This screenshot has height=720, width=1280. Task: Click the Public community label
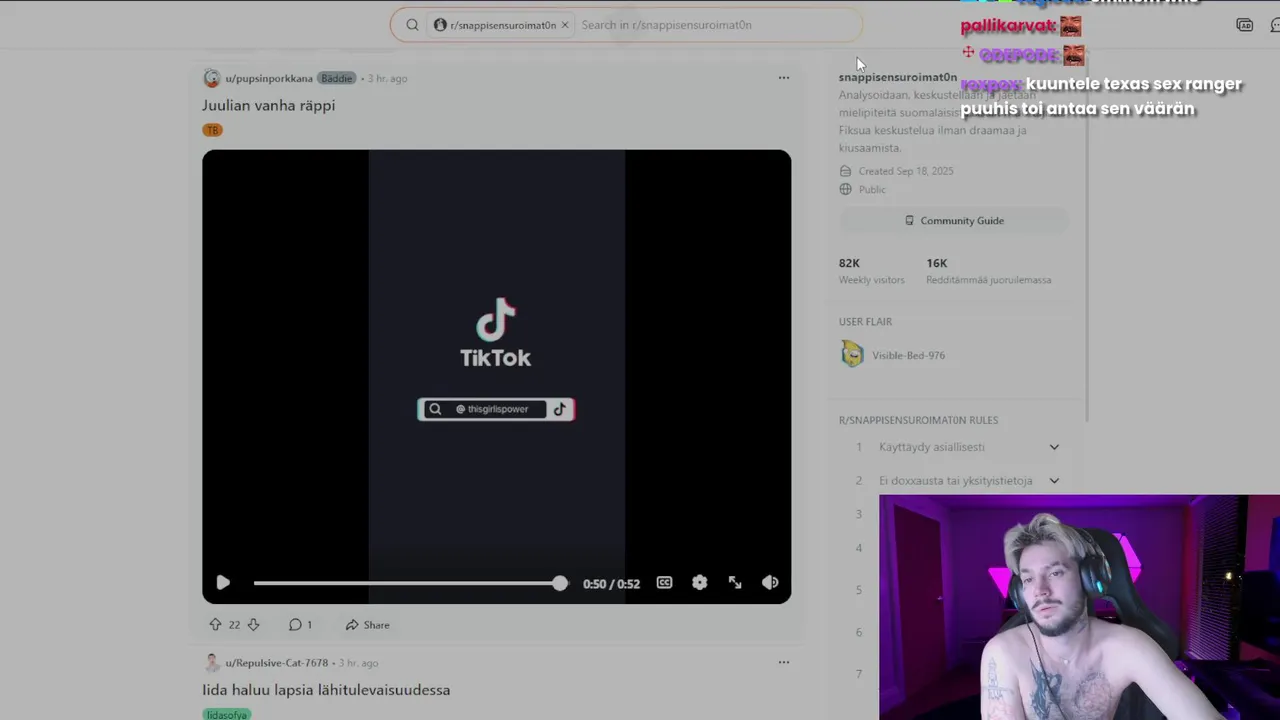[872, 189]
